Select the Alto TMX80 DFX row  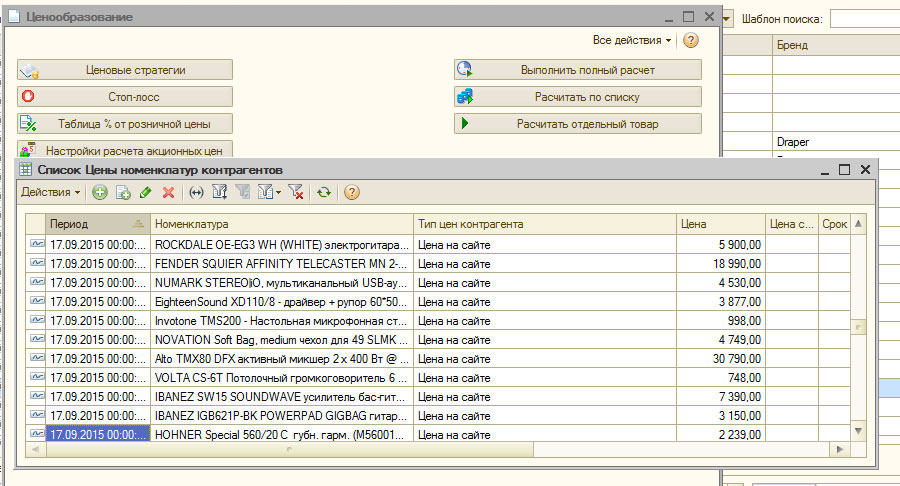coord(437,359)
